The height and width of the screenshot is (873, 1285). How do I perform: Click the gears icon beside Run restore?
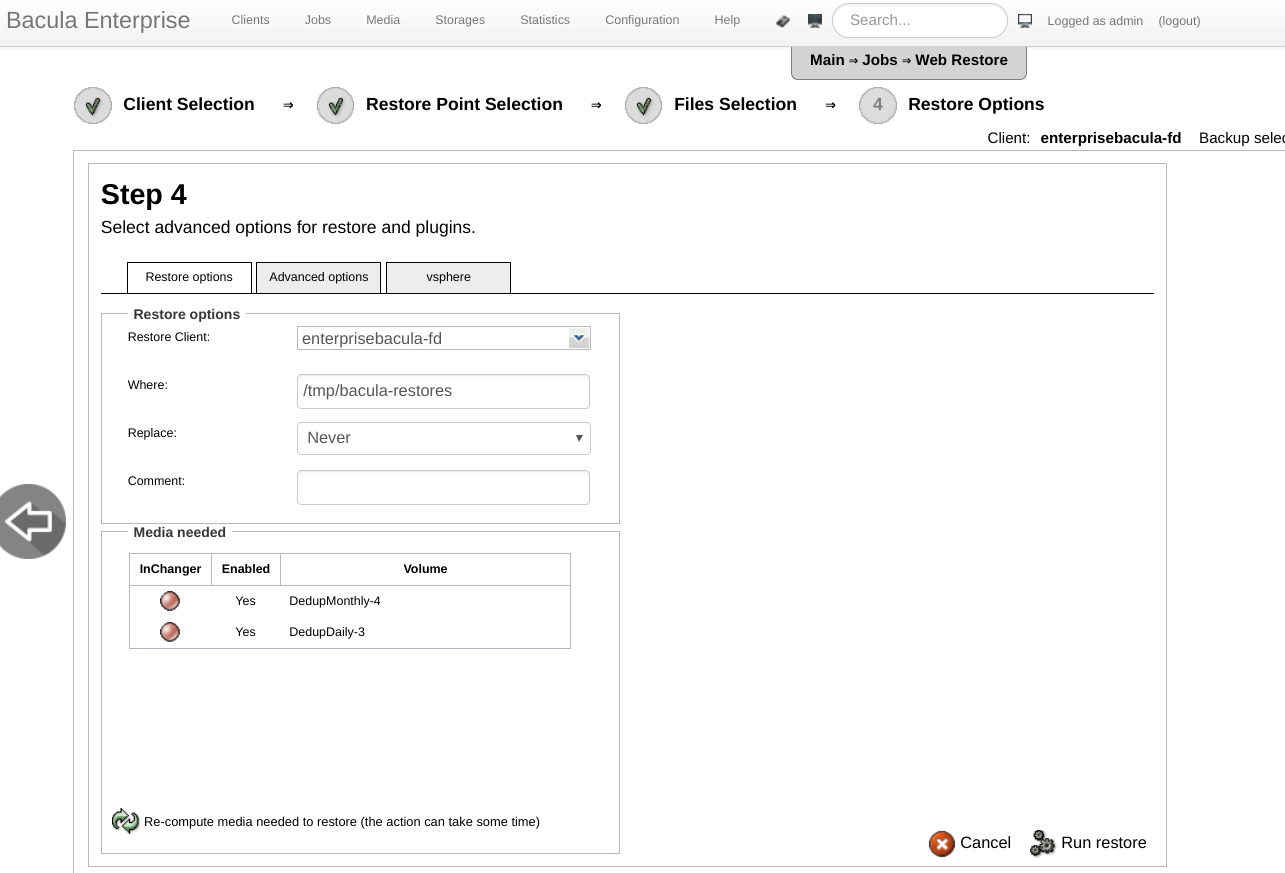point(1043,843)
